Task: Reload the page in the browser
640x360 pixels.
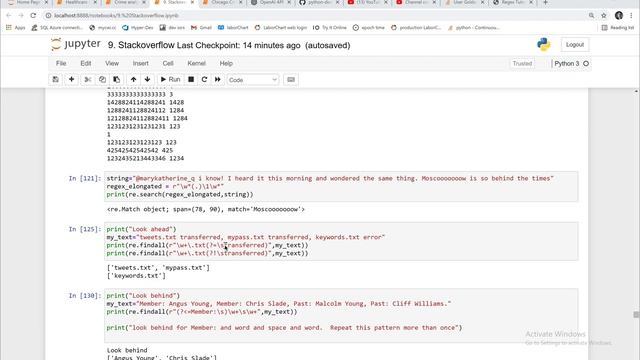Action: (x=33, y=16)
